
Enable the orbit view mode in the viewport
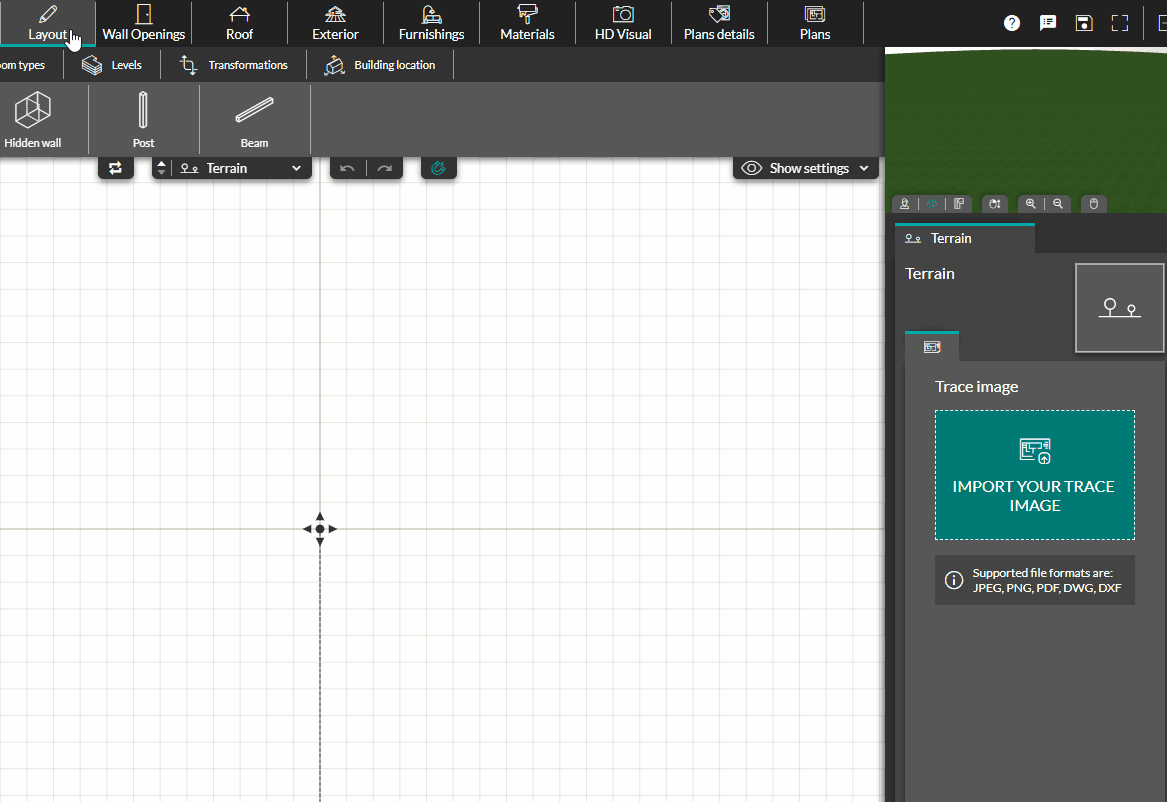pos(932,203)
